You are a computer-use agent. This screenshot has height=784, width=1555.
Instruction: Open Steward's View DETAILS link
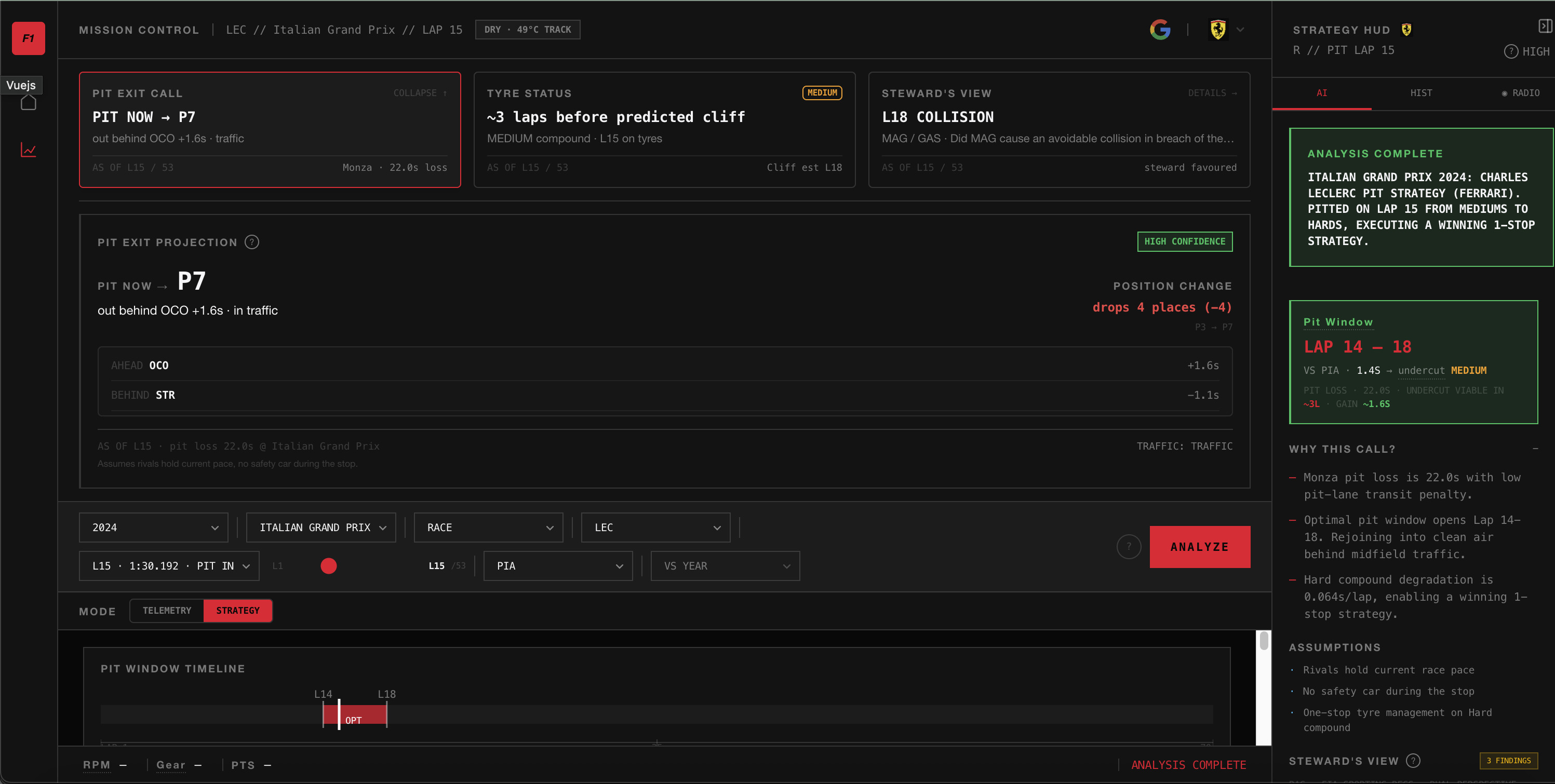(x=1212, y=93)
